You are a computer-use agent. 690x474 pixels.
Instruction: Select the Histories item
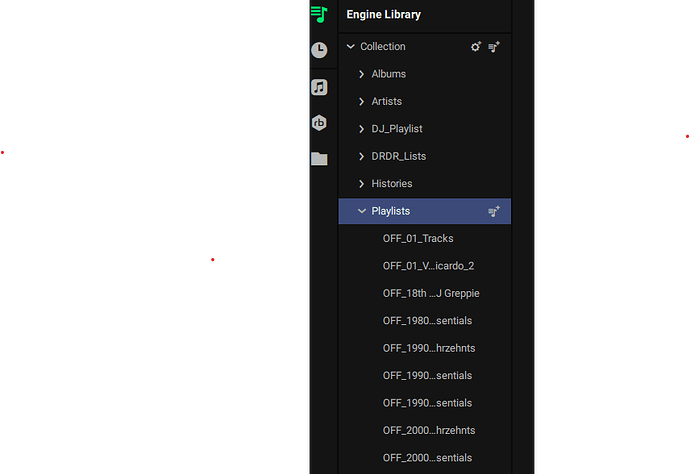click(x=392, y=184)
